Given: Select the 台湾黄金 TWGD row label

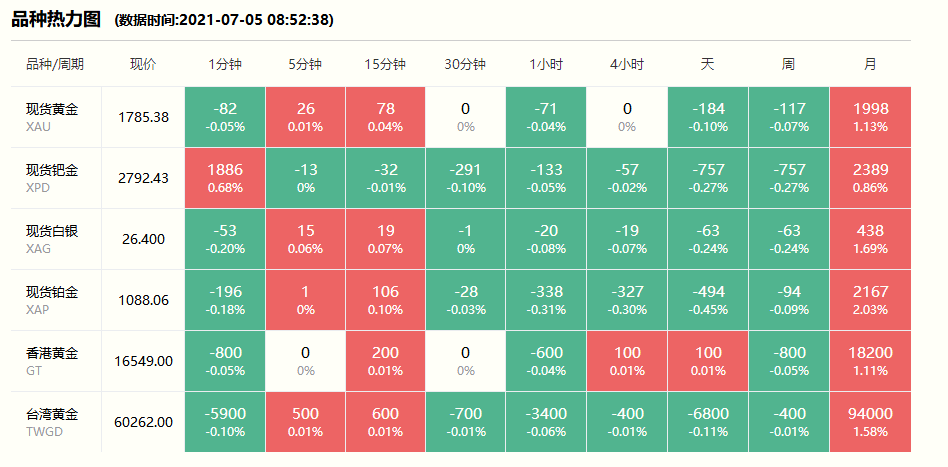Looking at the screenshot, I should [x=52, y=421].
